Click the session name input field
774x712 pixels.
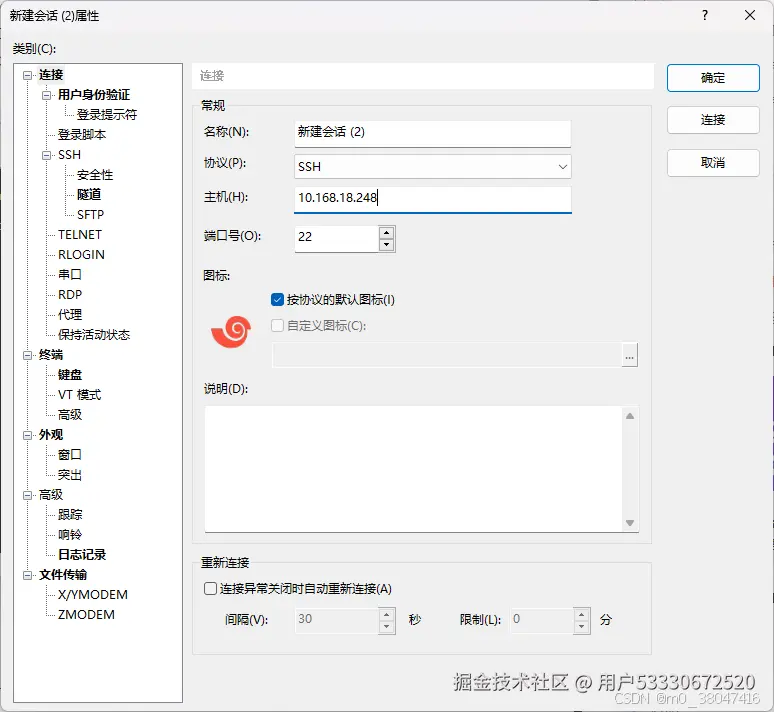coord(433,132)
